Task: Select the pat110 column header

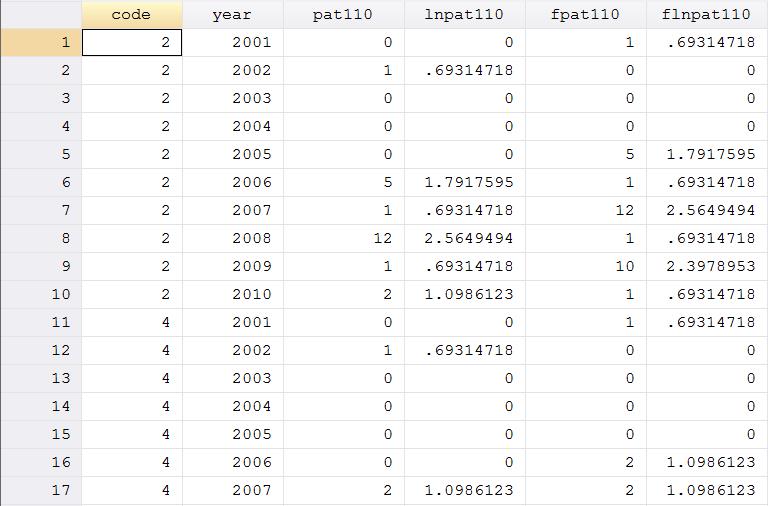Action: 342,15
